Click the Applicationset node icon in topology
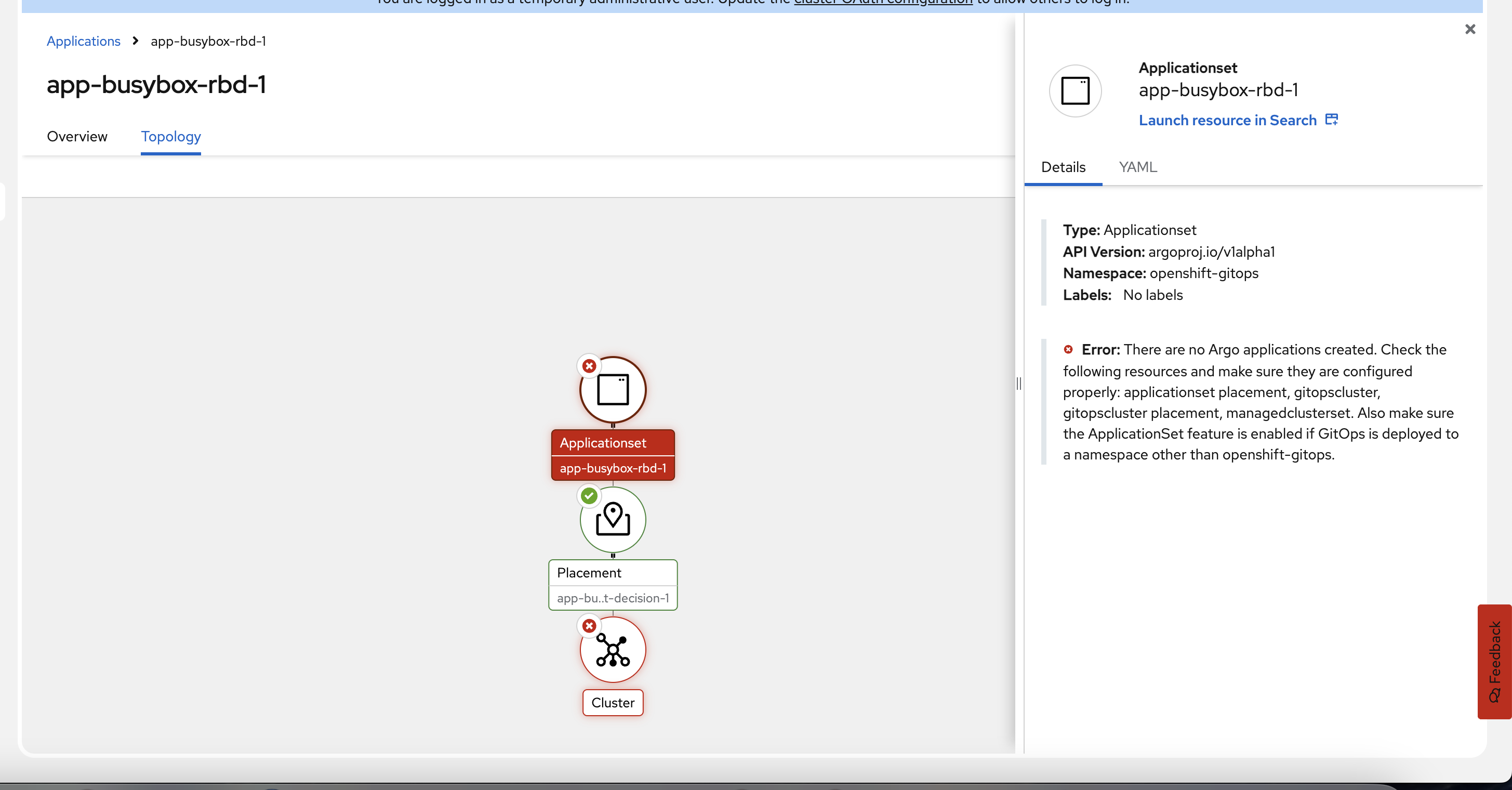1512x790 pixels. 613,390
